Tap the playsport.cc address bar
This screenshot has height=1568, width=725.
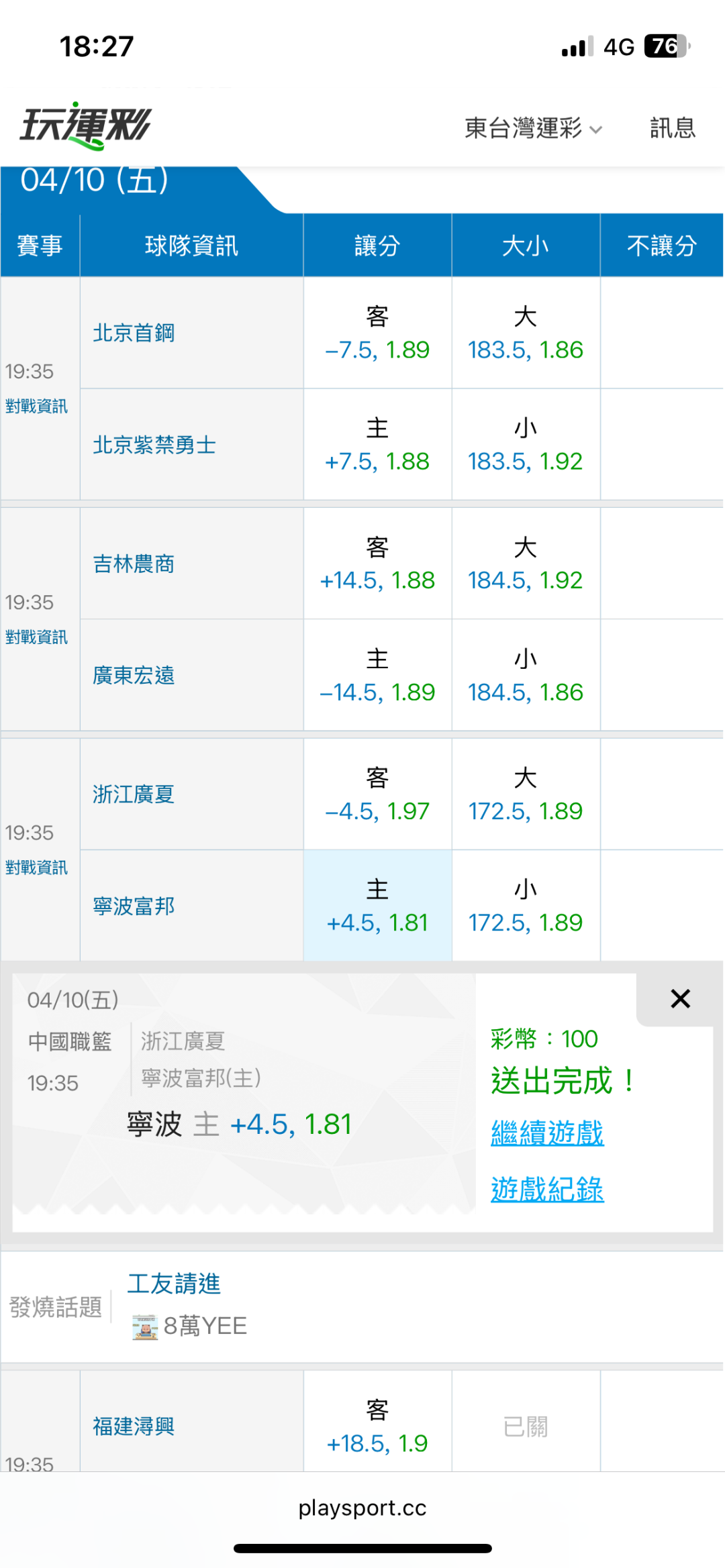click(362, 1508)
